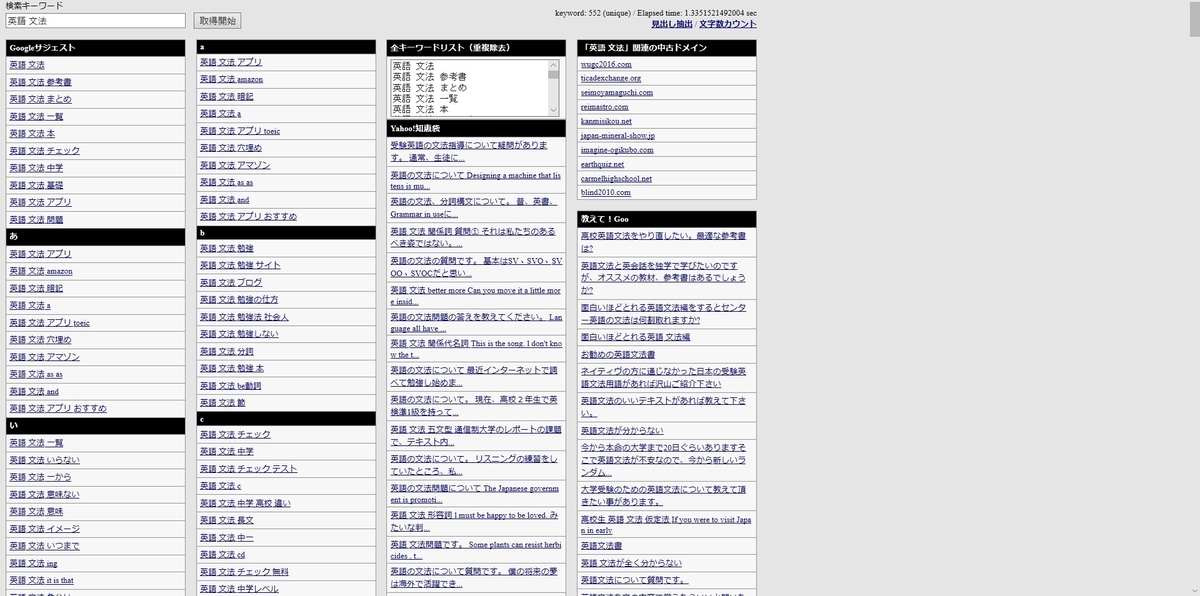Open the 文字数カウント link

728,24
